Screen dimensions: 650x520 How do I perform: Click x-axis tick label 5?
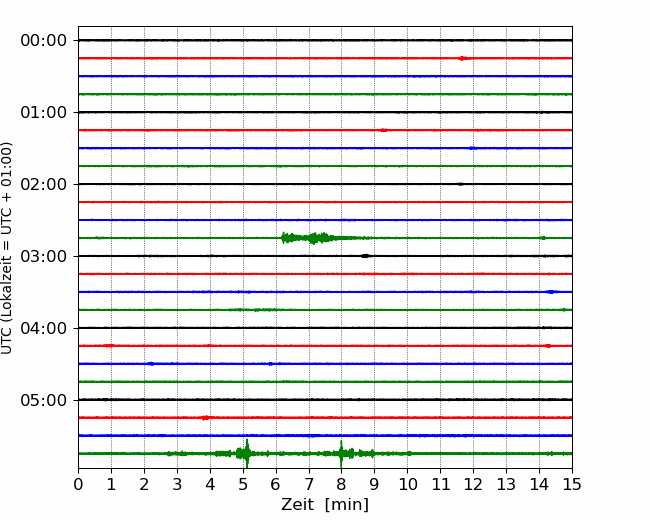243,484
